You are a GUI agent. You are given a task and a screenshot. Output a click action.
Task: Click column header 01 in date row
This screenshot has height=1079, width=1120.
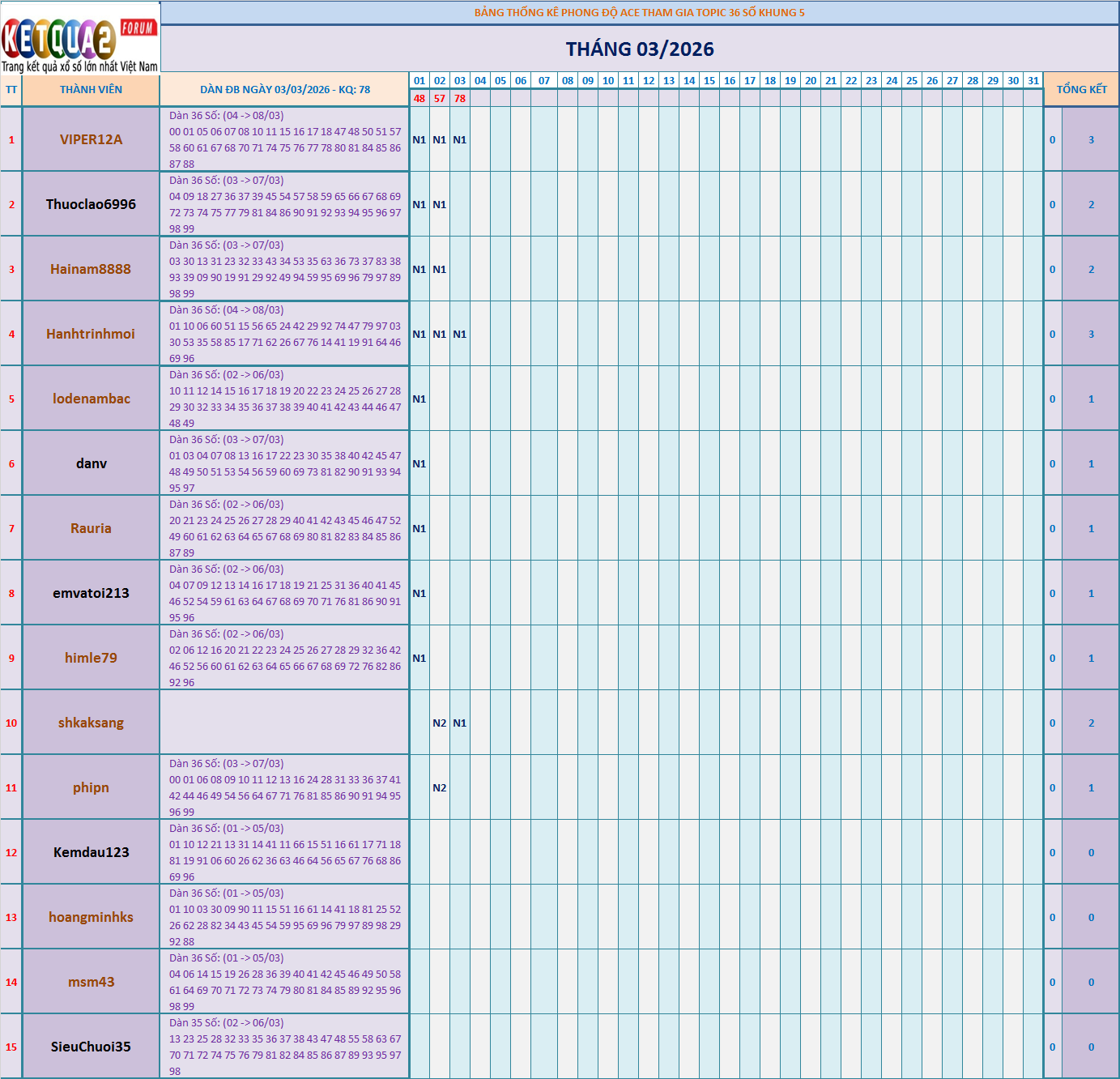pyautogui.click(x=419, y=82)
